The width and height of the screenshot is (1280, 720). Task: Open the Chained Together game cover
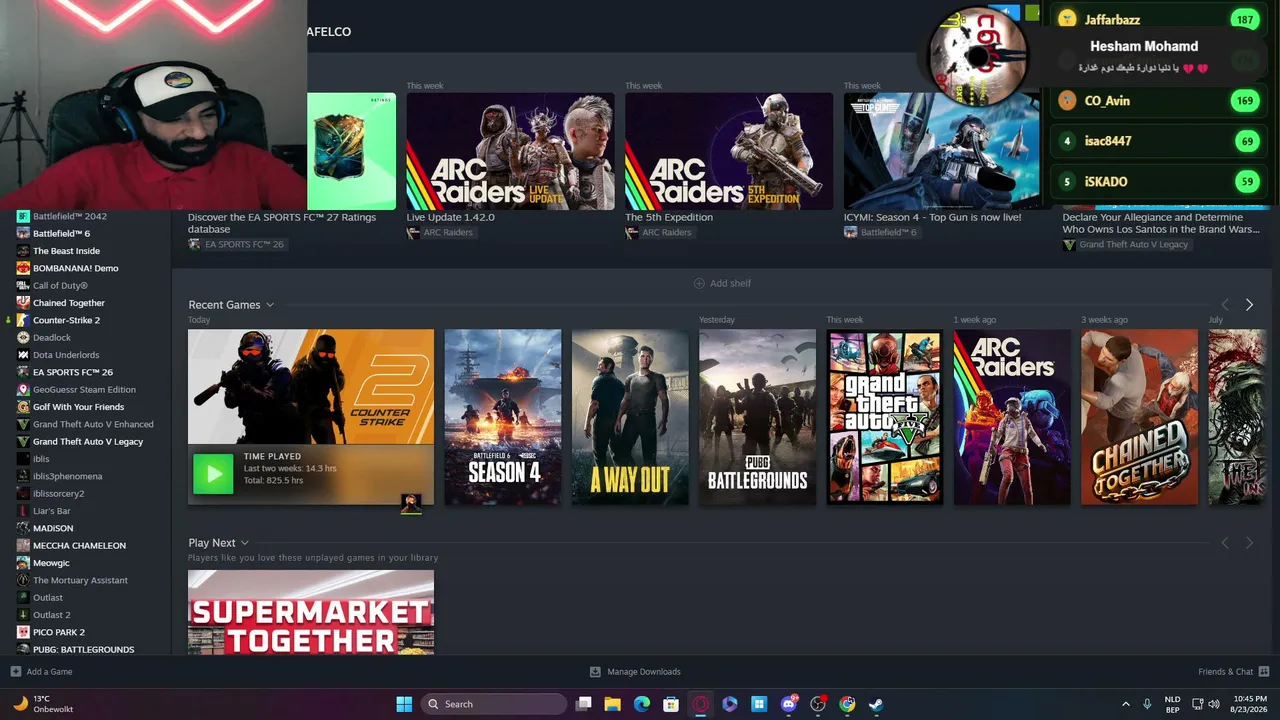coord(1140,417)
